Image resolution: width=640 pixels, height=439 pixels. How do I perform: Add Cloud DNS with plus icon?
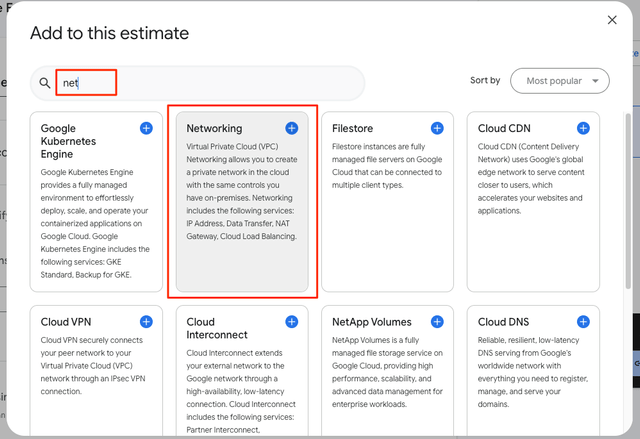pos(583,322)
